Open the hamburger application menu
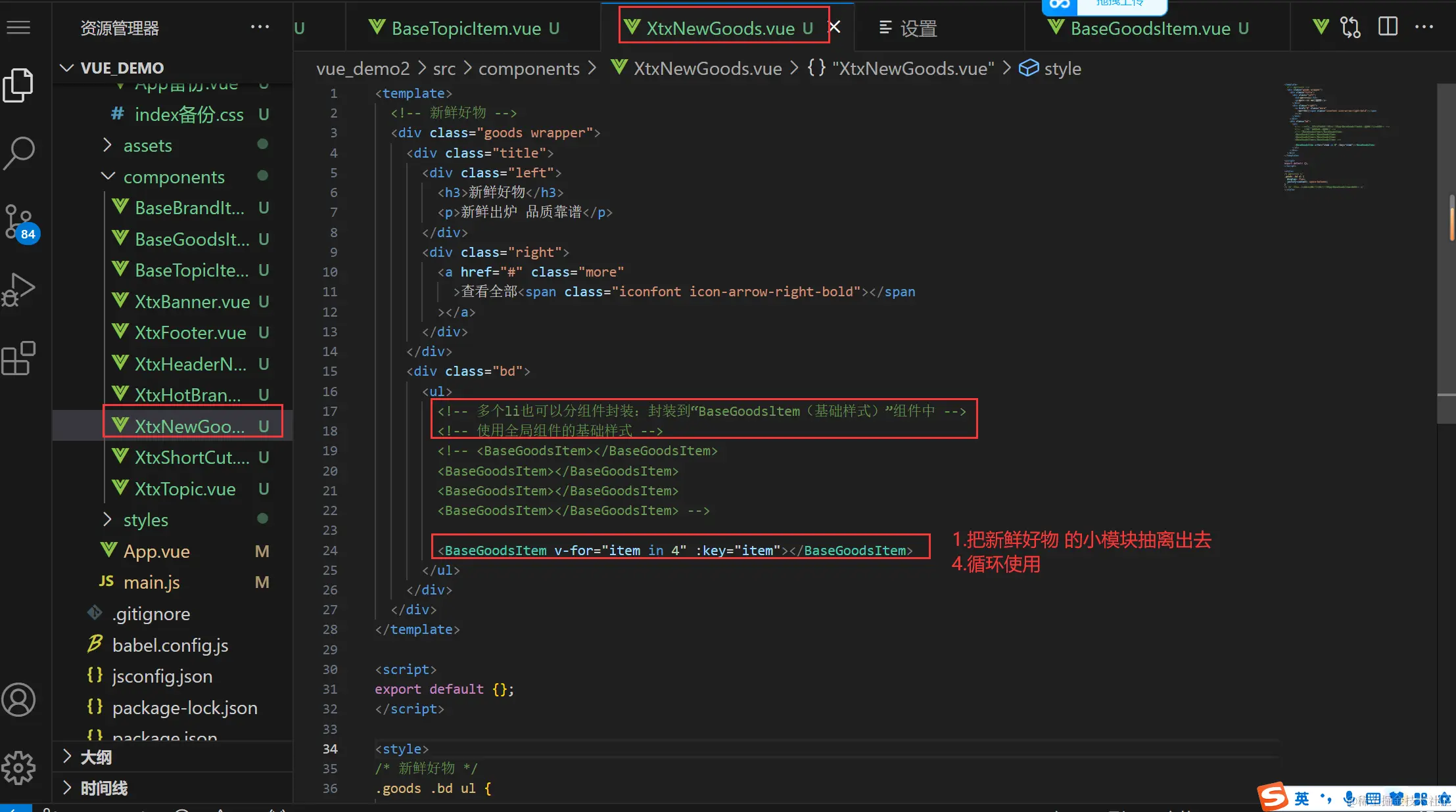 coord(18,28)
